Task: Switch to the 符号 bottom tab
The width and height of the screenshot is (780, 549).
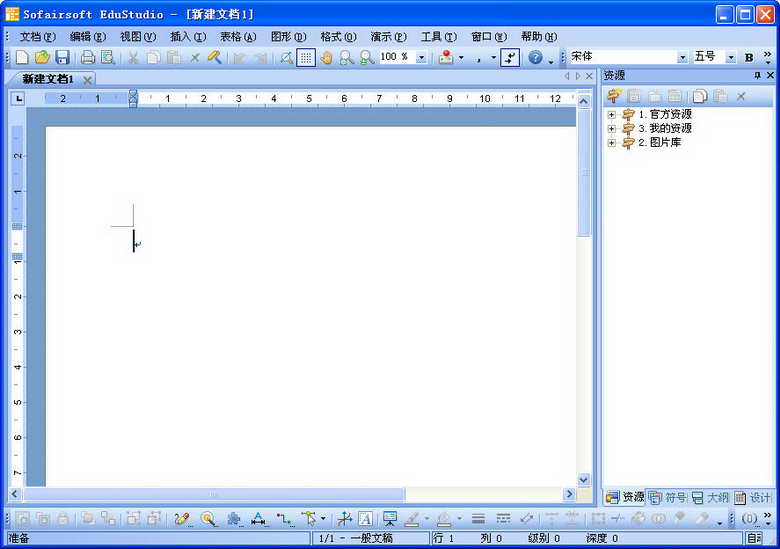Action: pyautogui.click(x=668, y=497)
